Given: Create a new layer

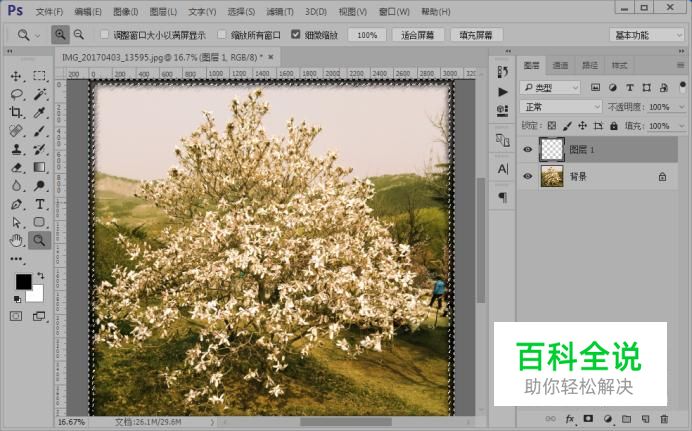Looking at the screenshot, I should [645, 419].
